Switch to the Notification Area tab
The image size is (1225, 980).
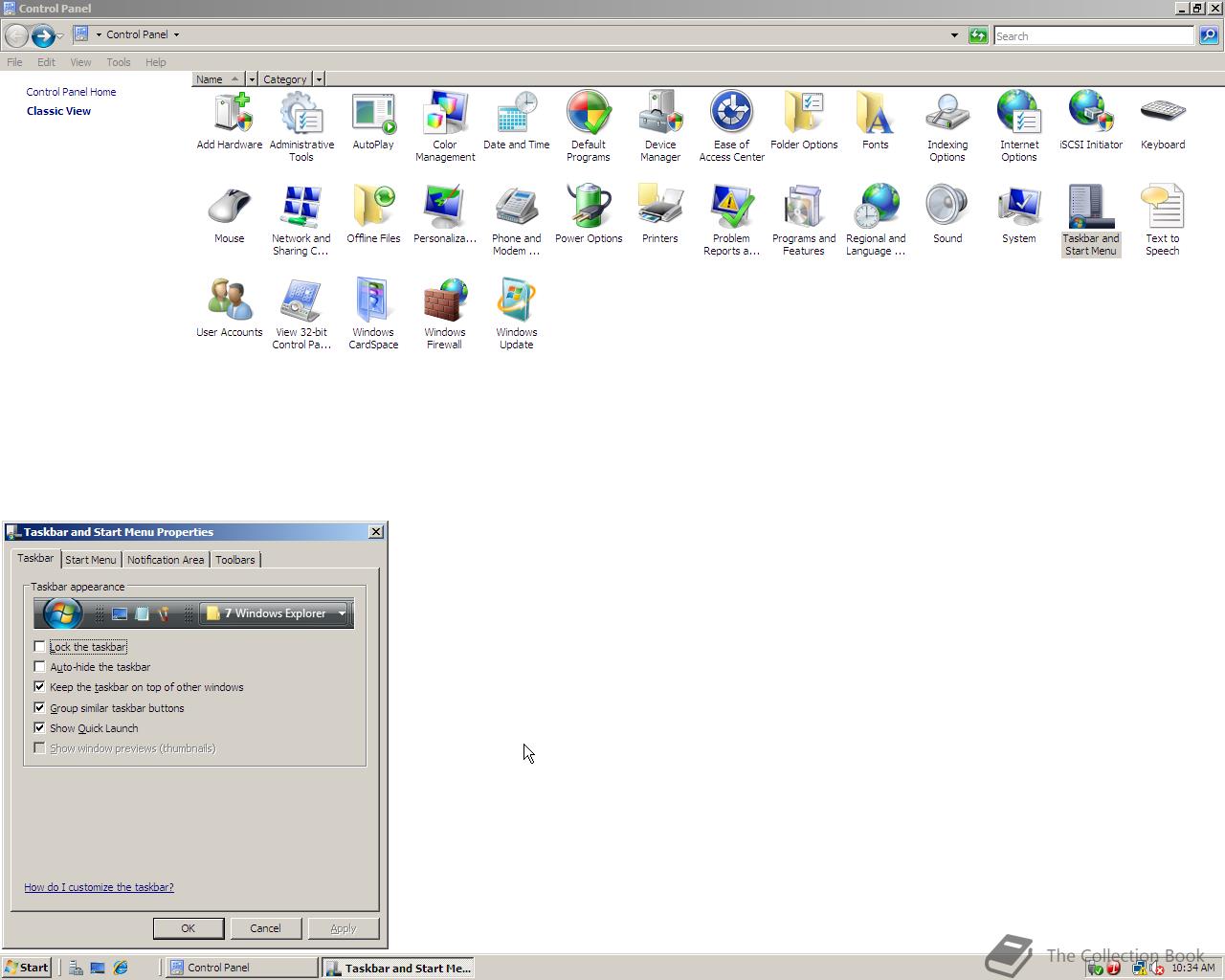point(166,560)
